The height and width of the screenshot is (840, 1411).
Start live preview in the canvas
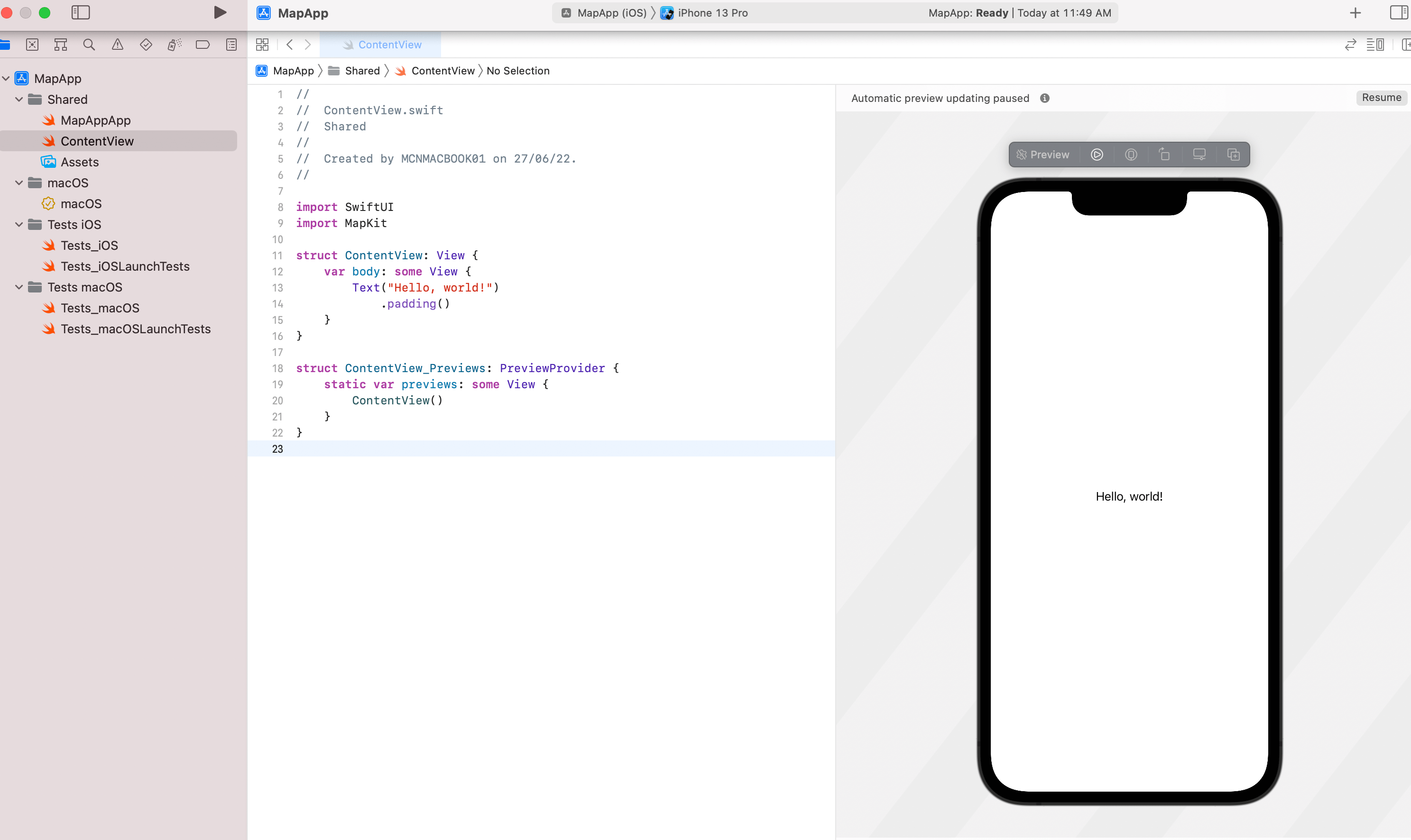pos(1097,155)
